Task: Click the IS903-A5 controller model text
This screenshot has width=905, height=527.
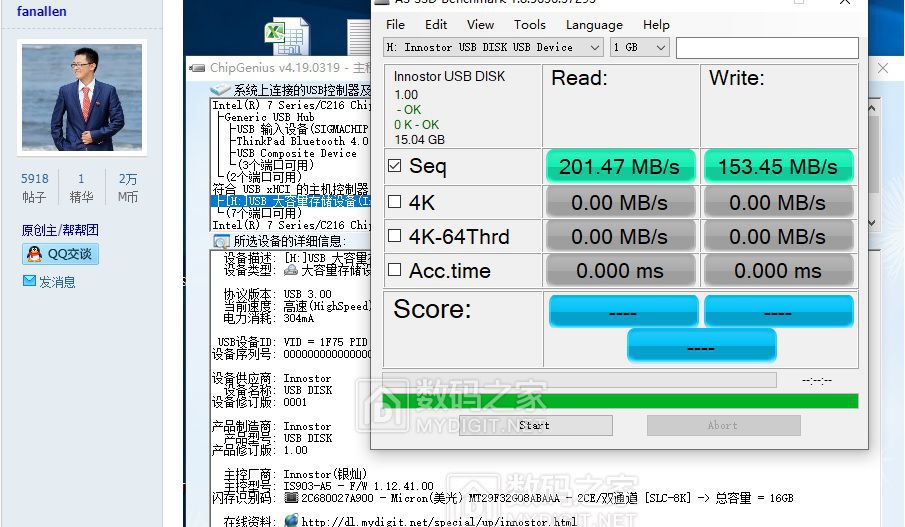Action: [358, 486]
